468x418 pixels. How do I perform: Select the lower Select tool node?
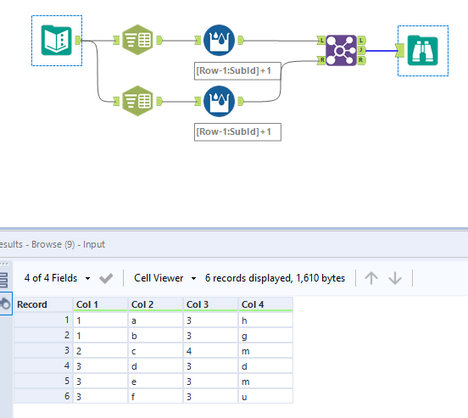click(138, 101)
